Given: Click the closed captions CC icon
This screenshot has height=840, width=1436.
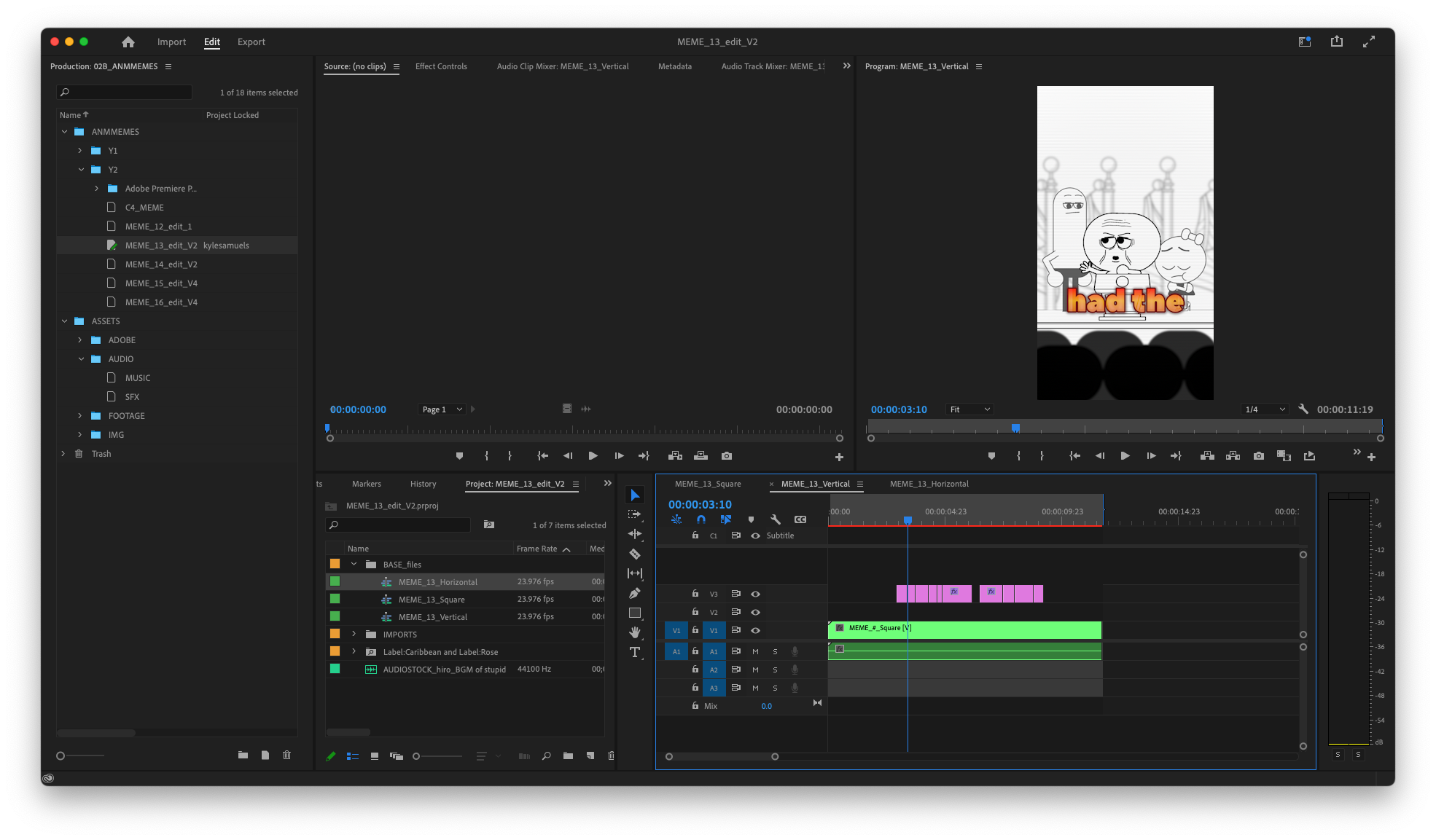Looking at the screenshot, I should click(800, 519).
